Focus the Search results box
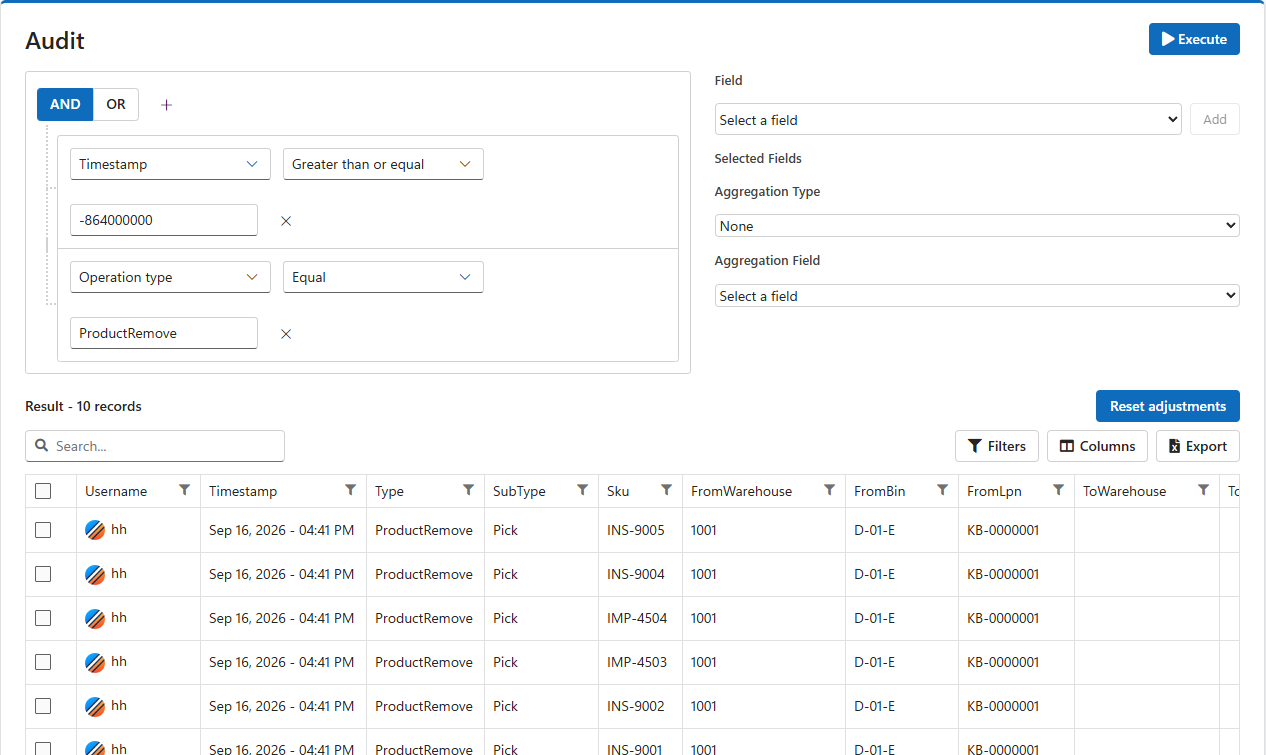 pyautogui.click(x=155, y=446)
